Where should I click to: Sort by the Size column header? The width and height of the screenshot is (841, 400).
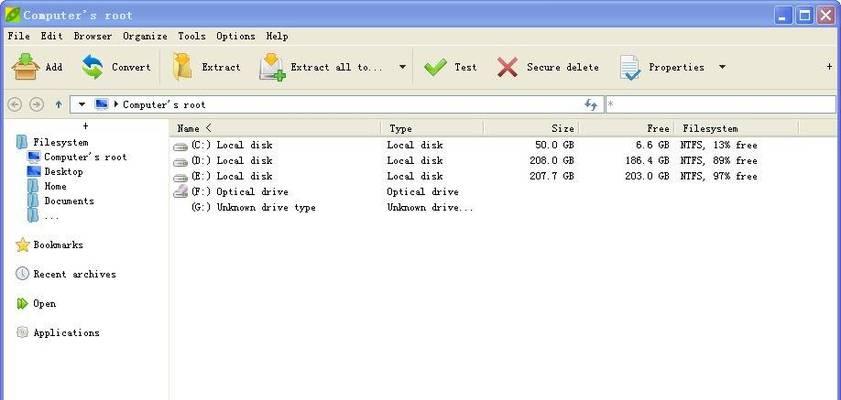pos(532,128)
